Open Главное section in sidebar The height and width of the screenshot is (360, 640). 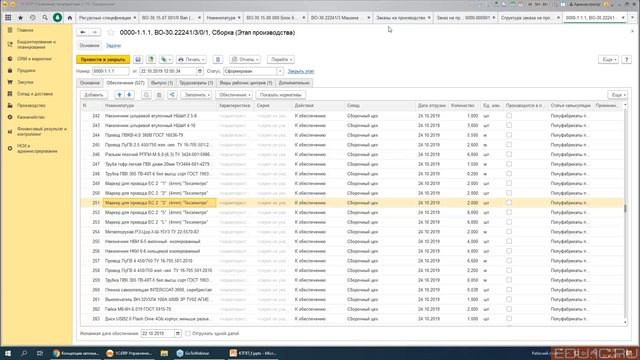tap(25, 30)
